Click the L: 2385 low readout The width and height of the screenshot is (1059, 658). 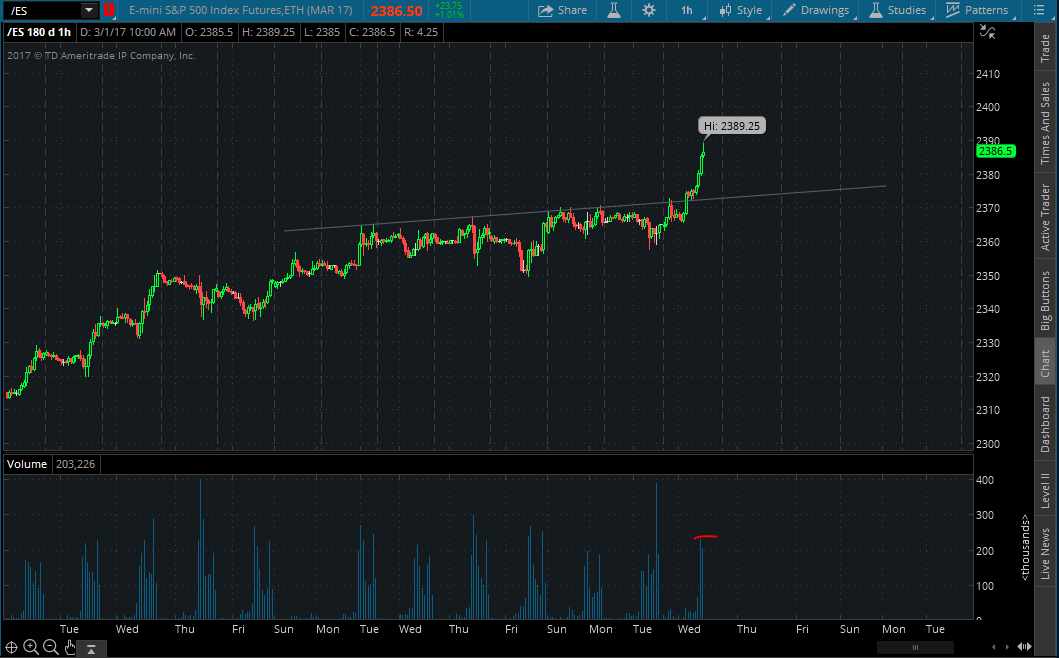pyautogui.click(x=322, y=32)
